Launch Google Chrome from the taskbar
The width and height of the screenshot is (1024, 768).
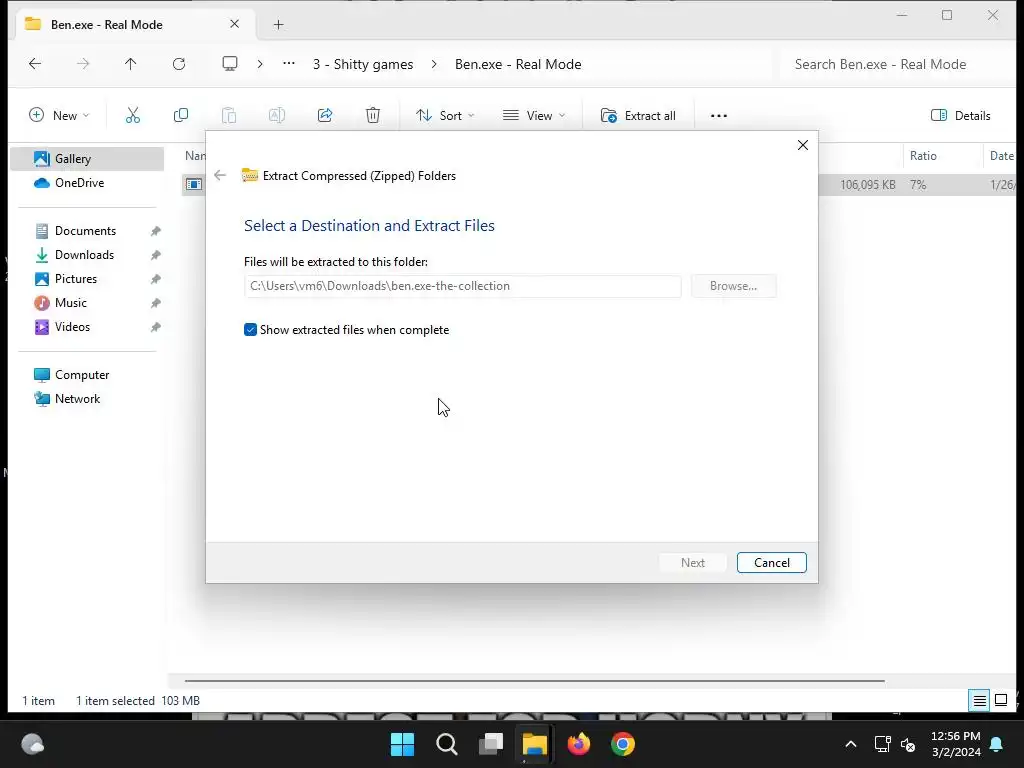[x=622, y=744]
